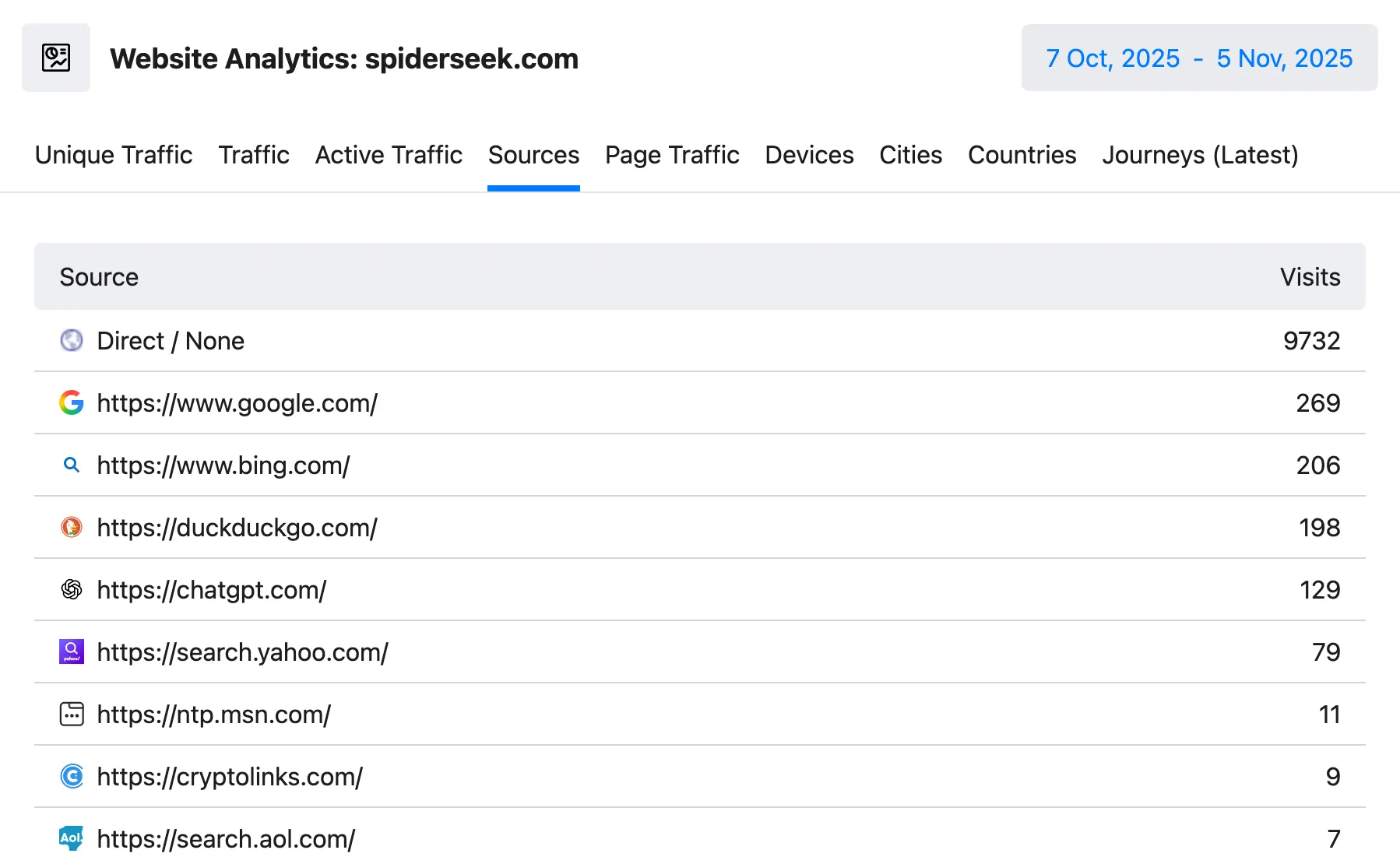Click the ChatGPT icon in the sources table
This screenshot has width=1400, height=864.
pos(72,589)
